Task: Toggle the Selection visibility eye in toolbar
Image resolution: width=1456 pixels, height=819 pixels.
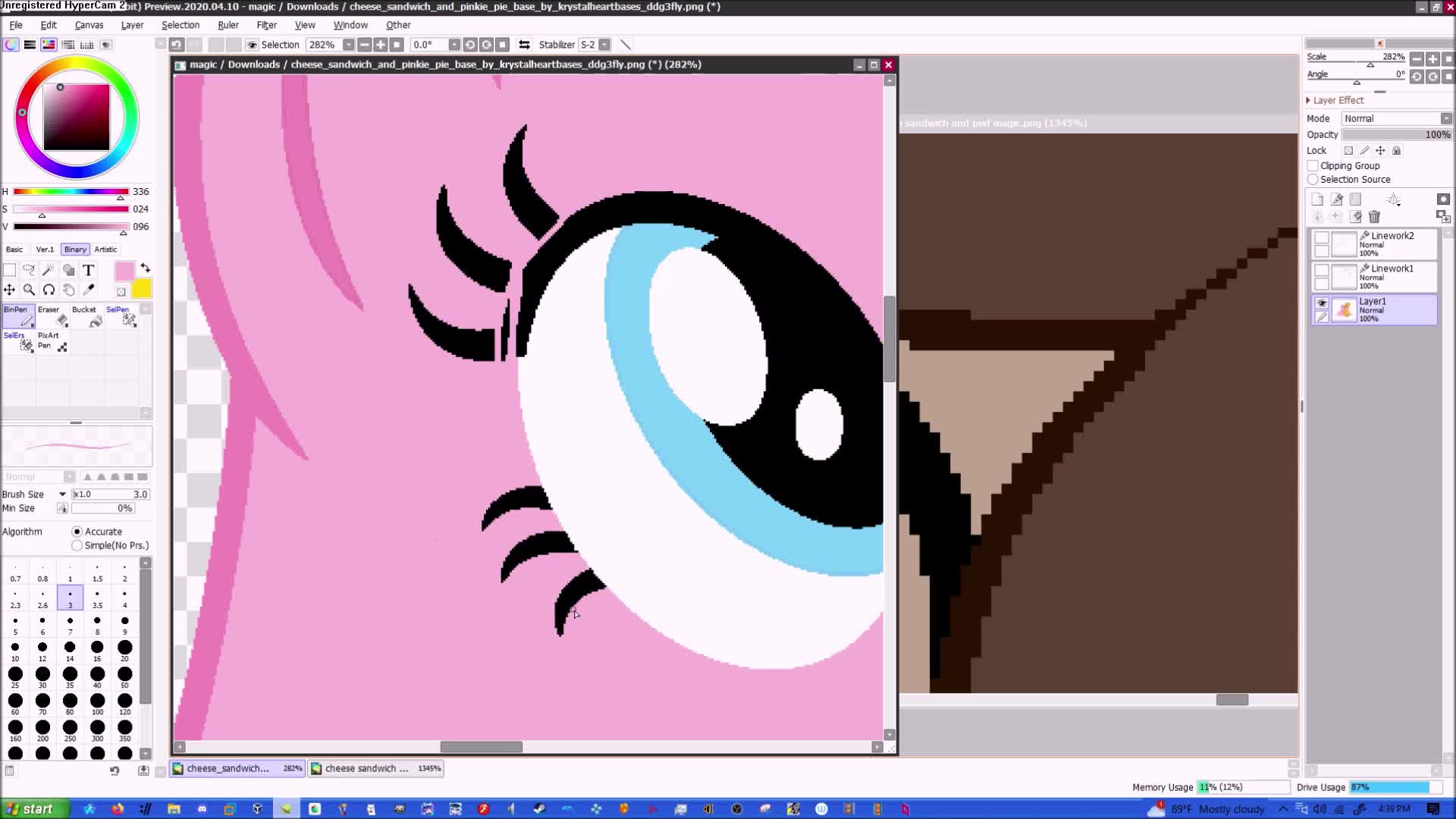Action: 252,45
